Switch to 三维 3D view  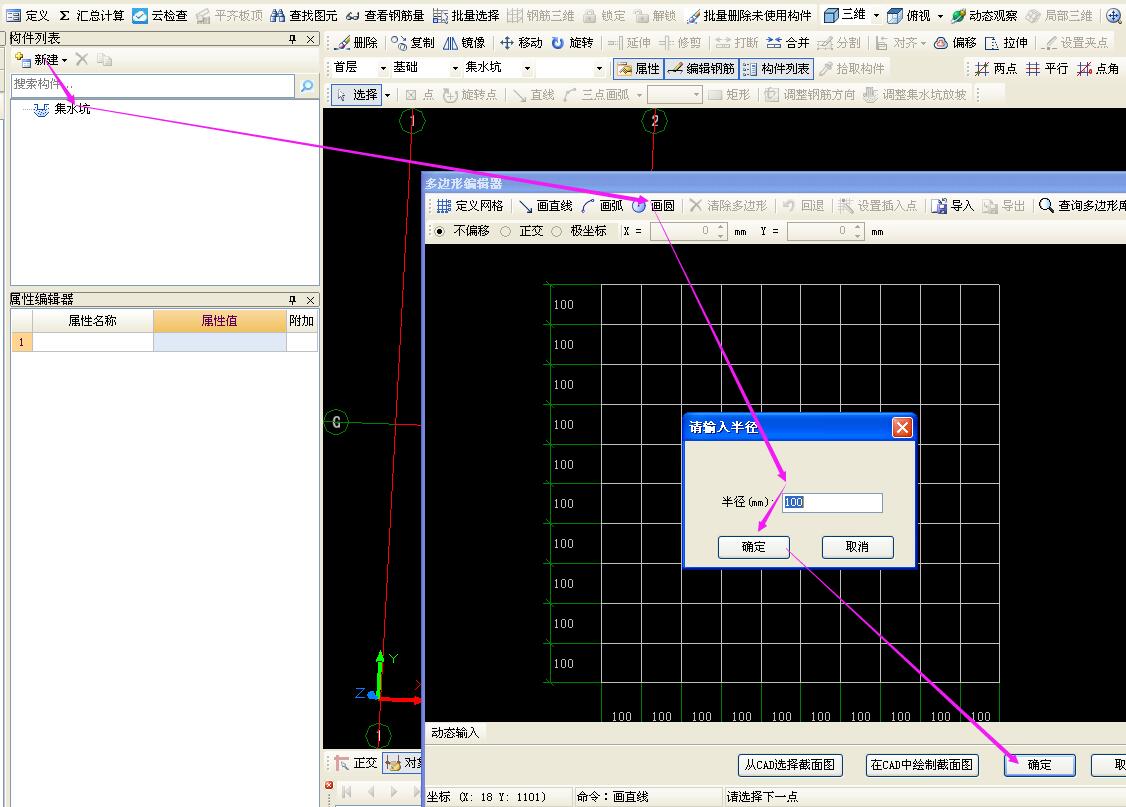tap(844, 14)
